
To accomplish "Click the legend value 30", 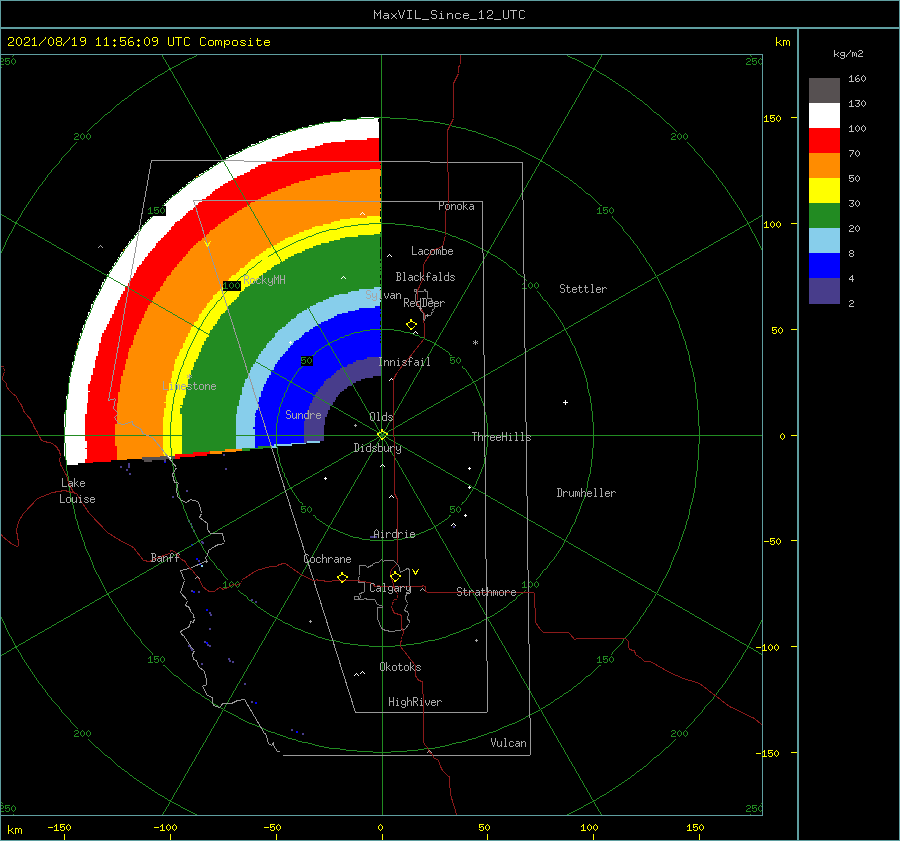I will (x=854, y=203).
